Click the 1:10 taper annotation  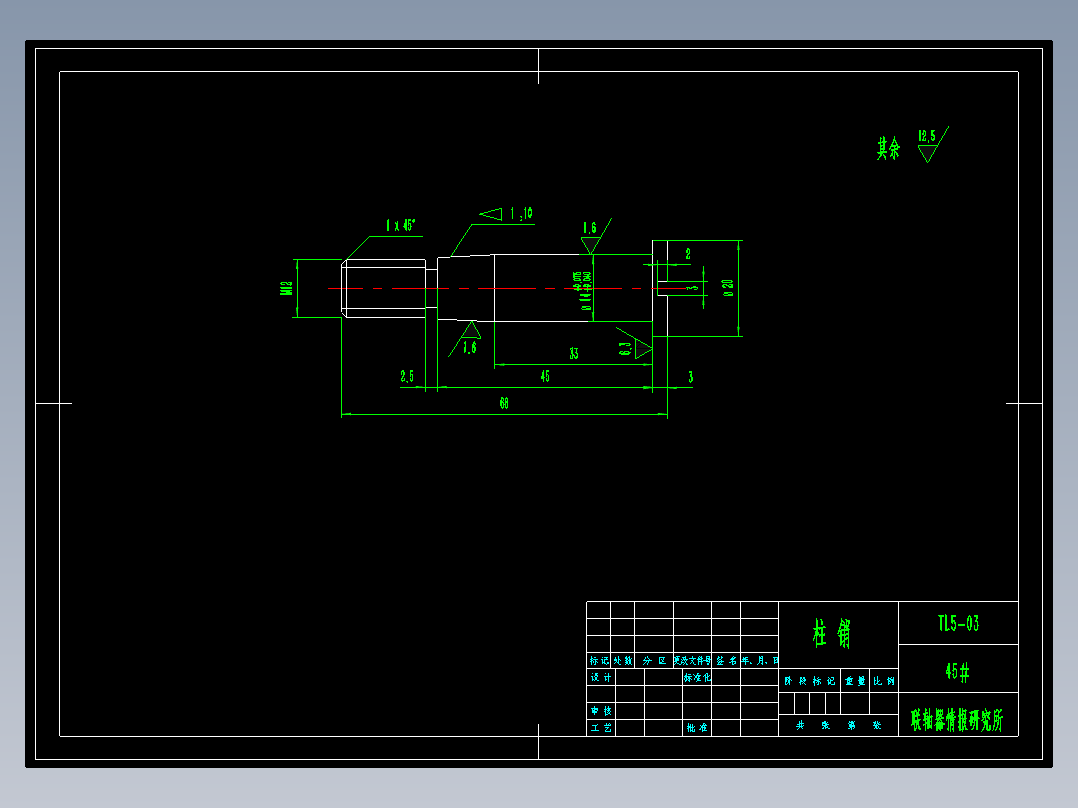tap(521, 214)
